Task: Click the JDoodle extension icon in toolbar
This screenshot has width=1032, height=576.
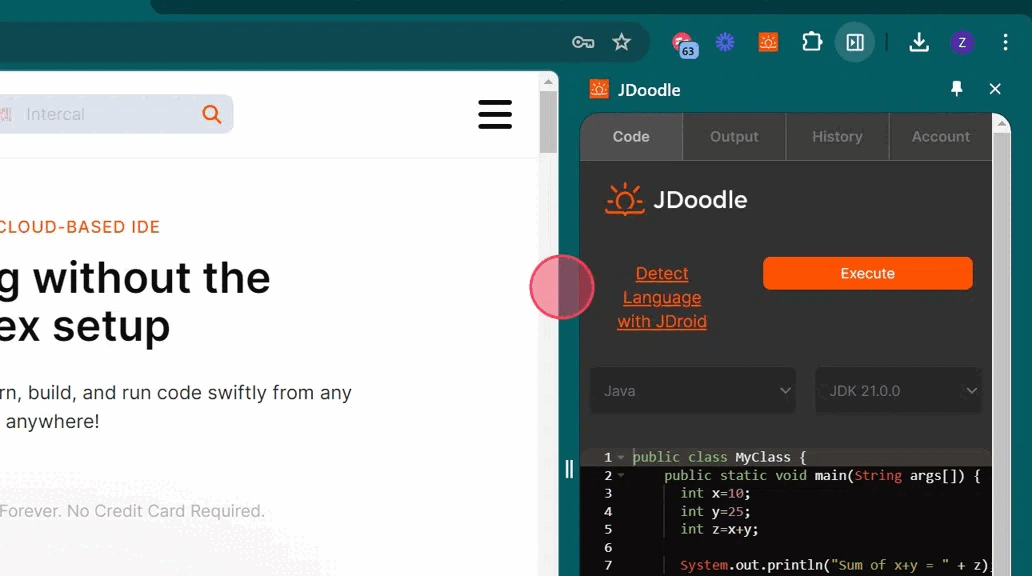Action: [768, 42]
